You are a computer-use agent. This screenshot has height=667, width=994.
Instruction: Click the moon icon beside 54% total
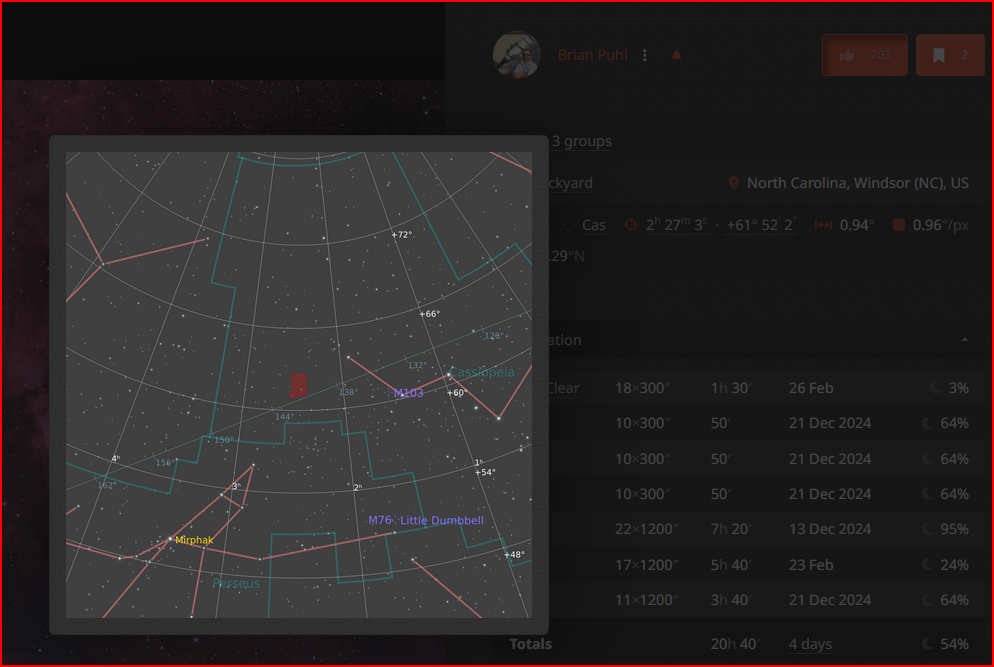tap(927, 644)
